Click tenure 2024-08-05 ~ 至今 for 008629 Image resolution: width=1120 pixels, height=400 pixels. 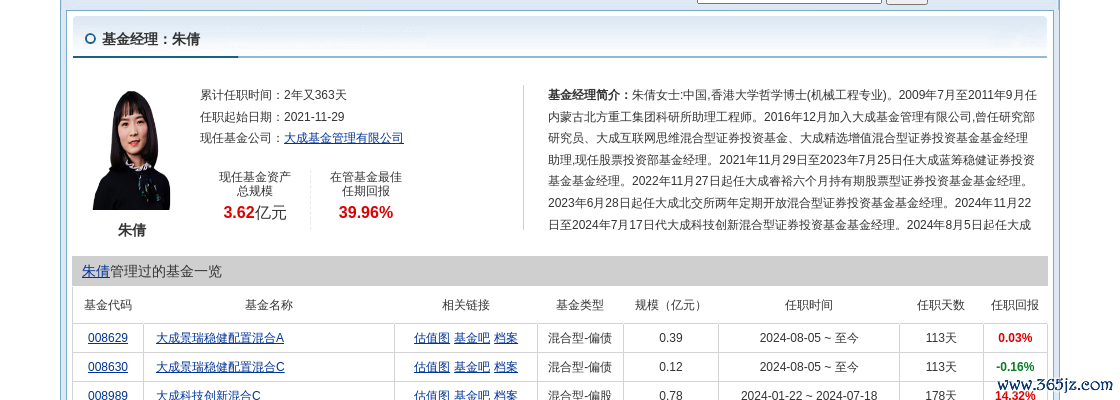809,338
